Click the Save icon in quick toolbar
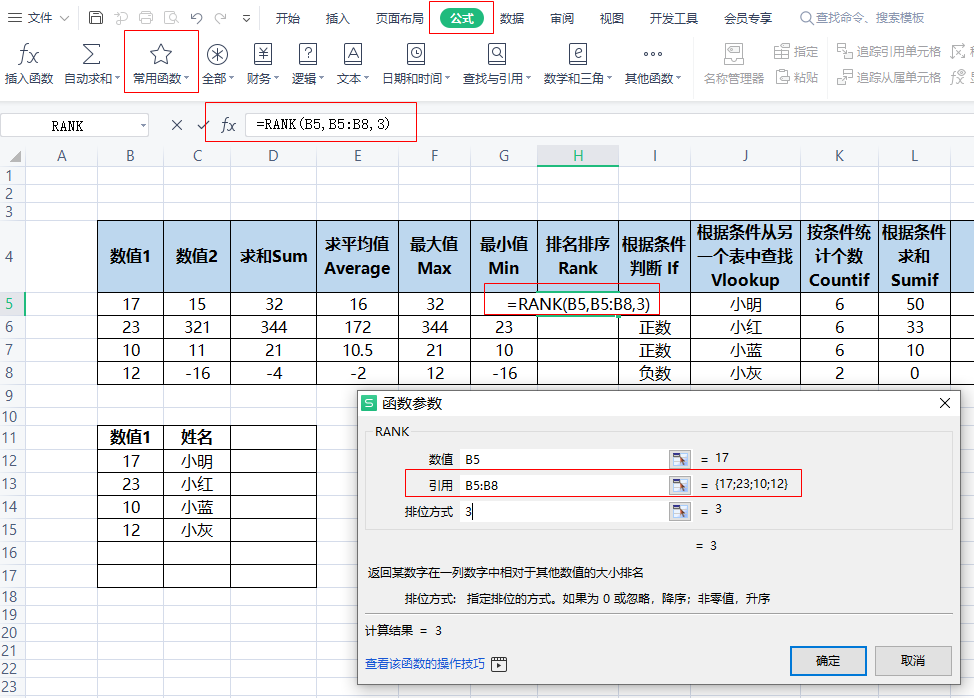The image size is (974, 698). tap(96, 18)
